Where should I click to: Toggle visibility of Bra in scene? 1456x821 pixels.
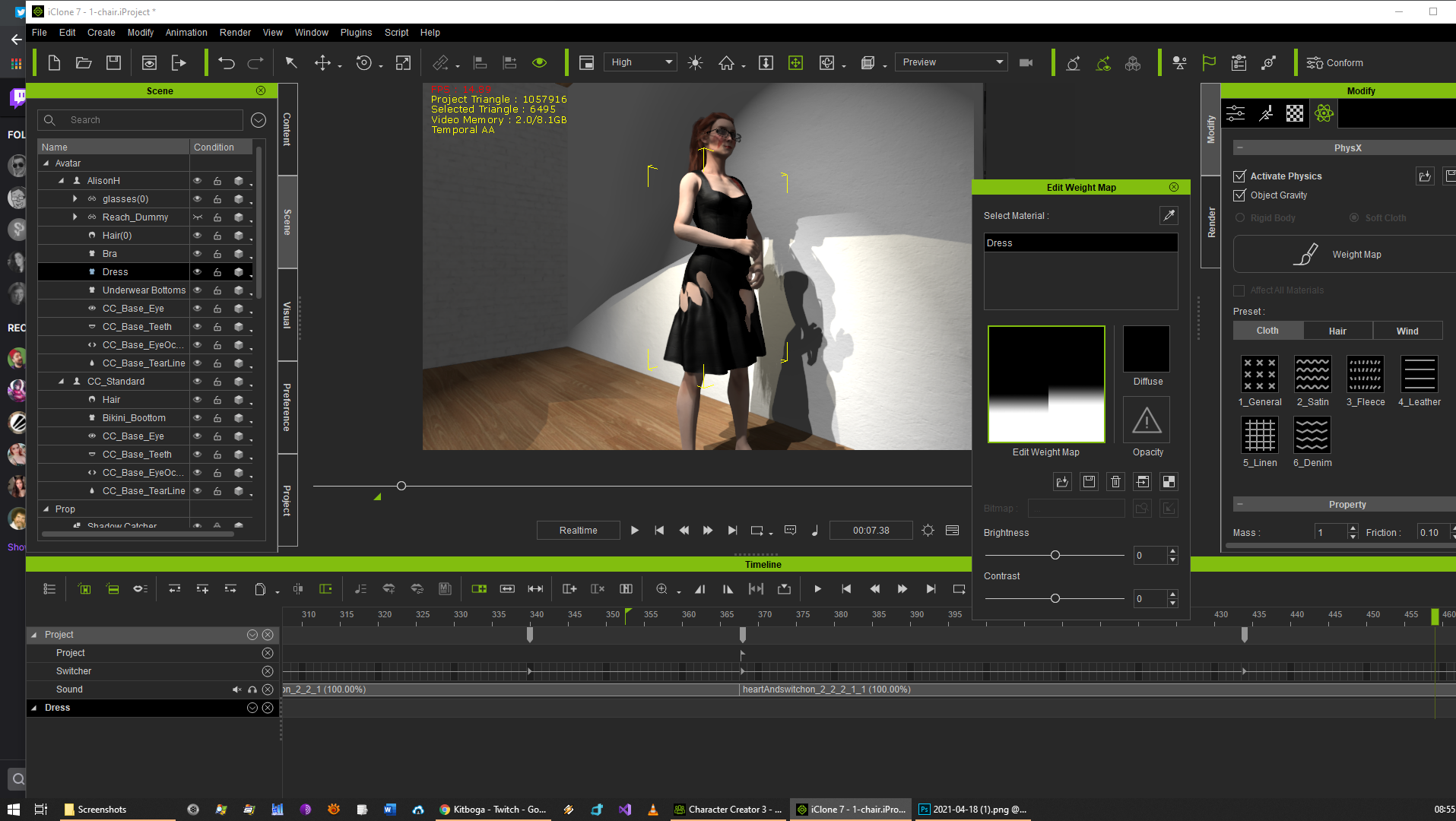(x=197, y=254)
